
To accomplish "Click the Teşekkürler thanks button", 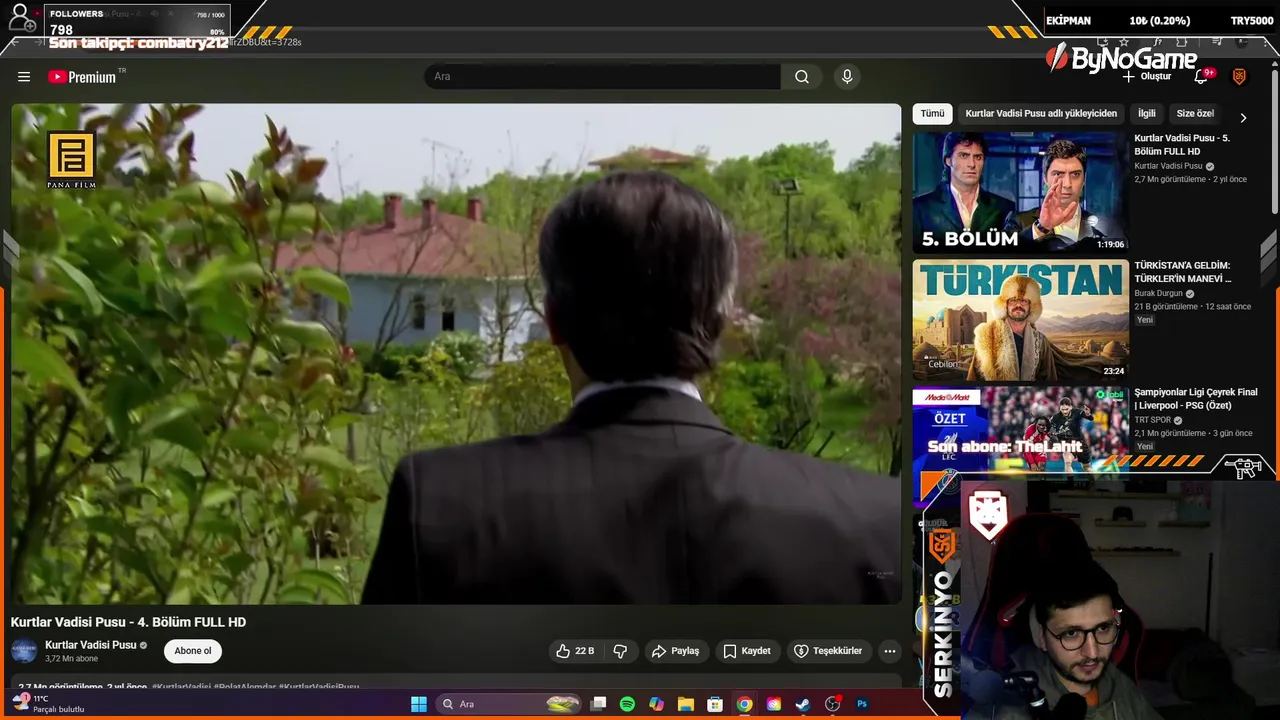I will 828,651.
